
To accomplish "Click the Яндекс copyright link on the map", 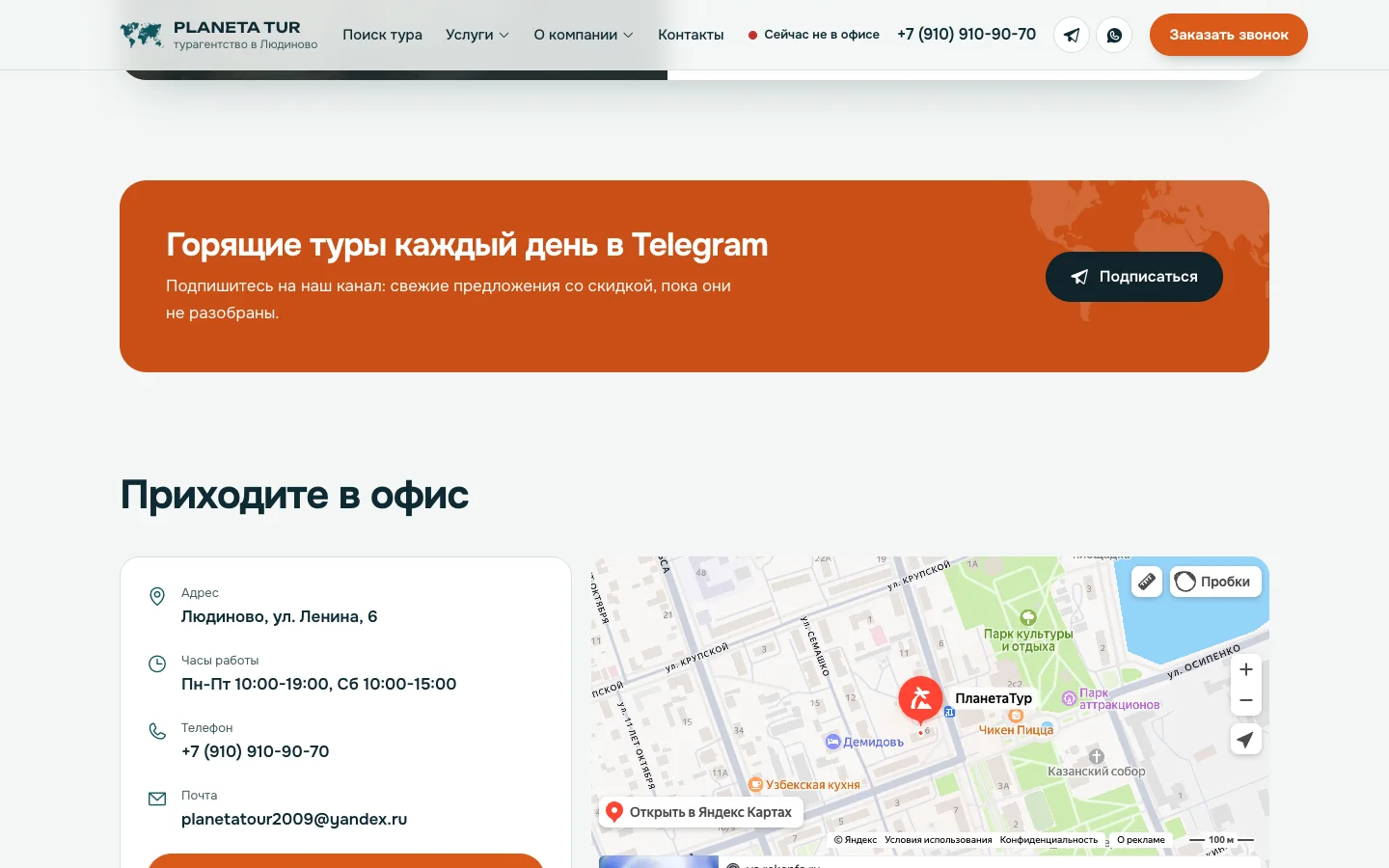I will [x=856, y=840].
